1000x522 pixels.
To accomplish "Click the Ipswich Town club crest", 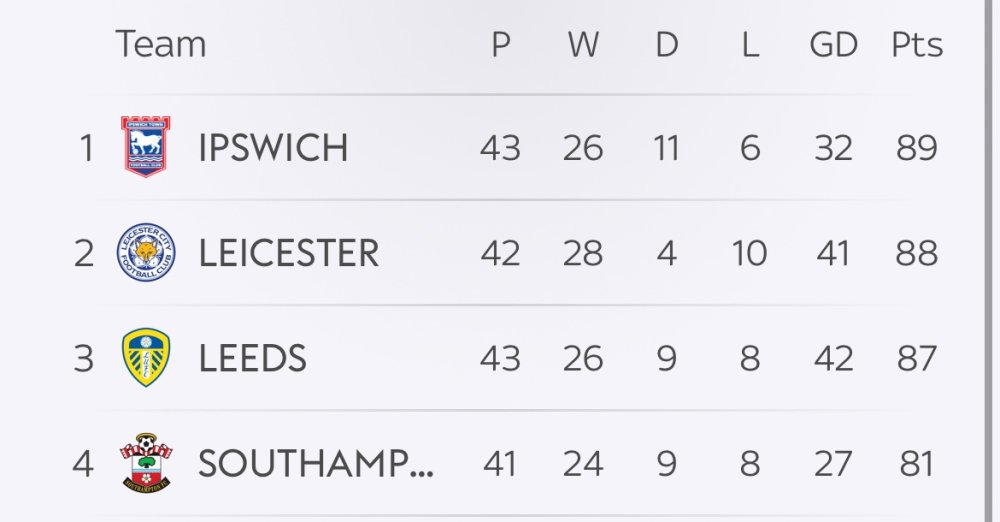I will click(145, 147).
